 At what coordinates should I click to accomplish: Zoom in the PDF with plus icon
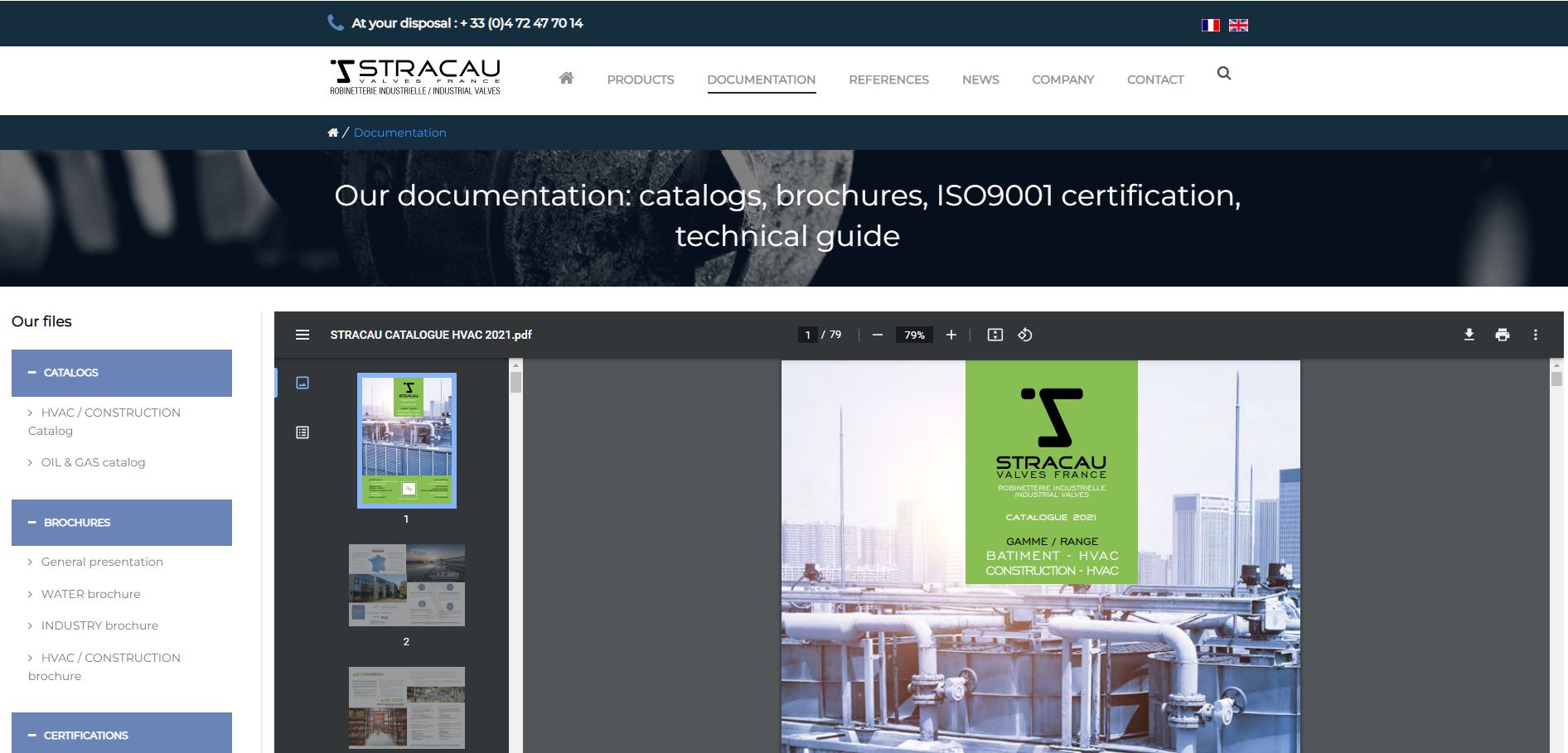pos(951,335)
